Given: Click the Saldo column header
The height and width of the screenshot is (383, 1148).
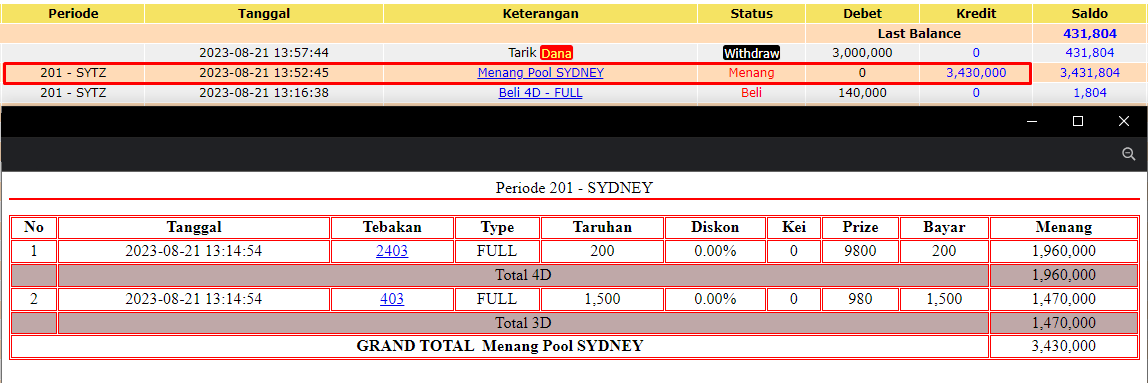Looking at the screenshot, I should click(x=1090, y=13).
